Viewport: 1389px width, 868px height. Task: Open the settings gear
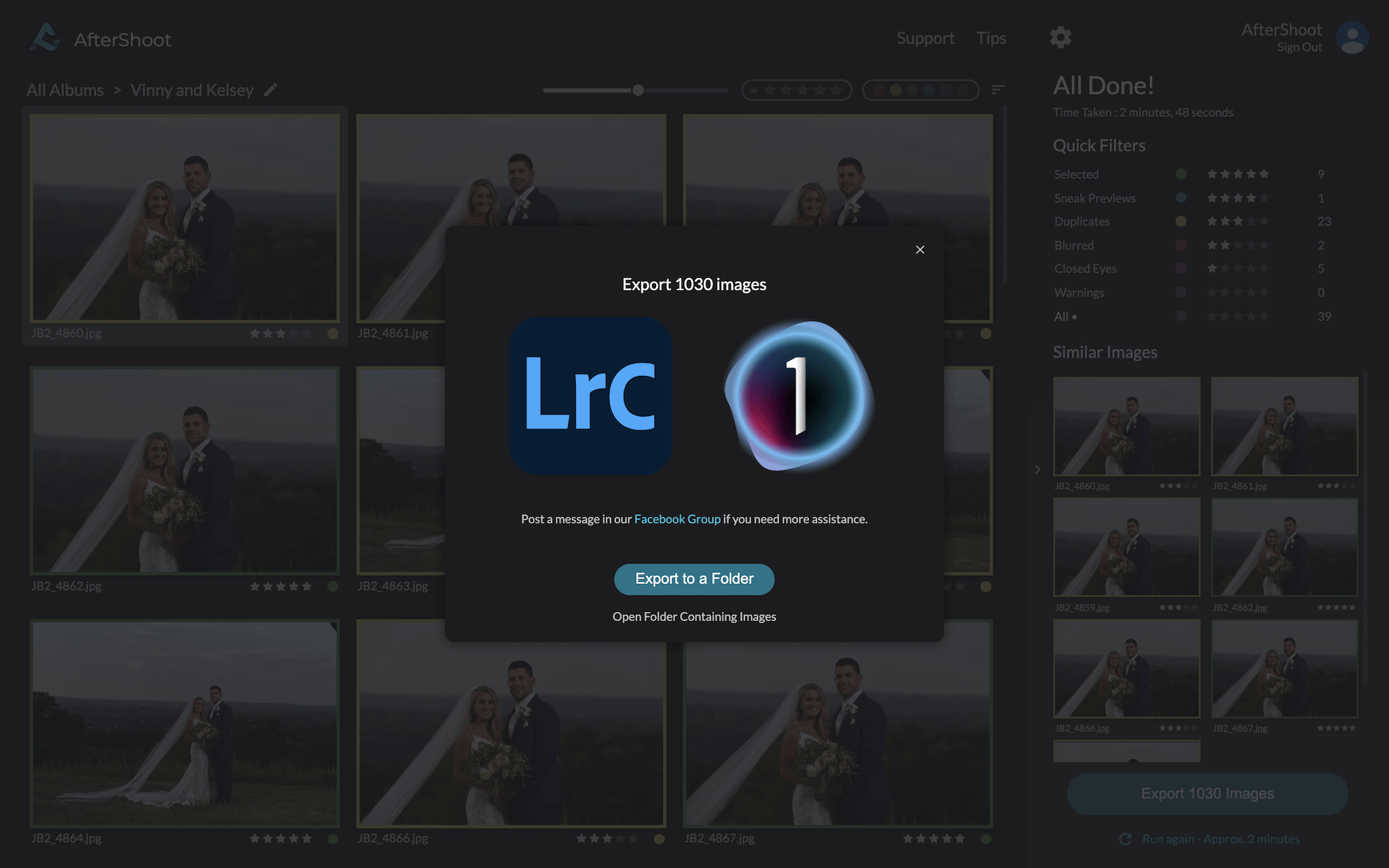[1060, 37]
